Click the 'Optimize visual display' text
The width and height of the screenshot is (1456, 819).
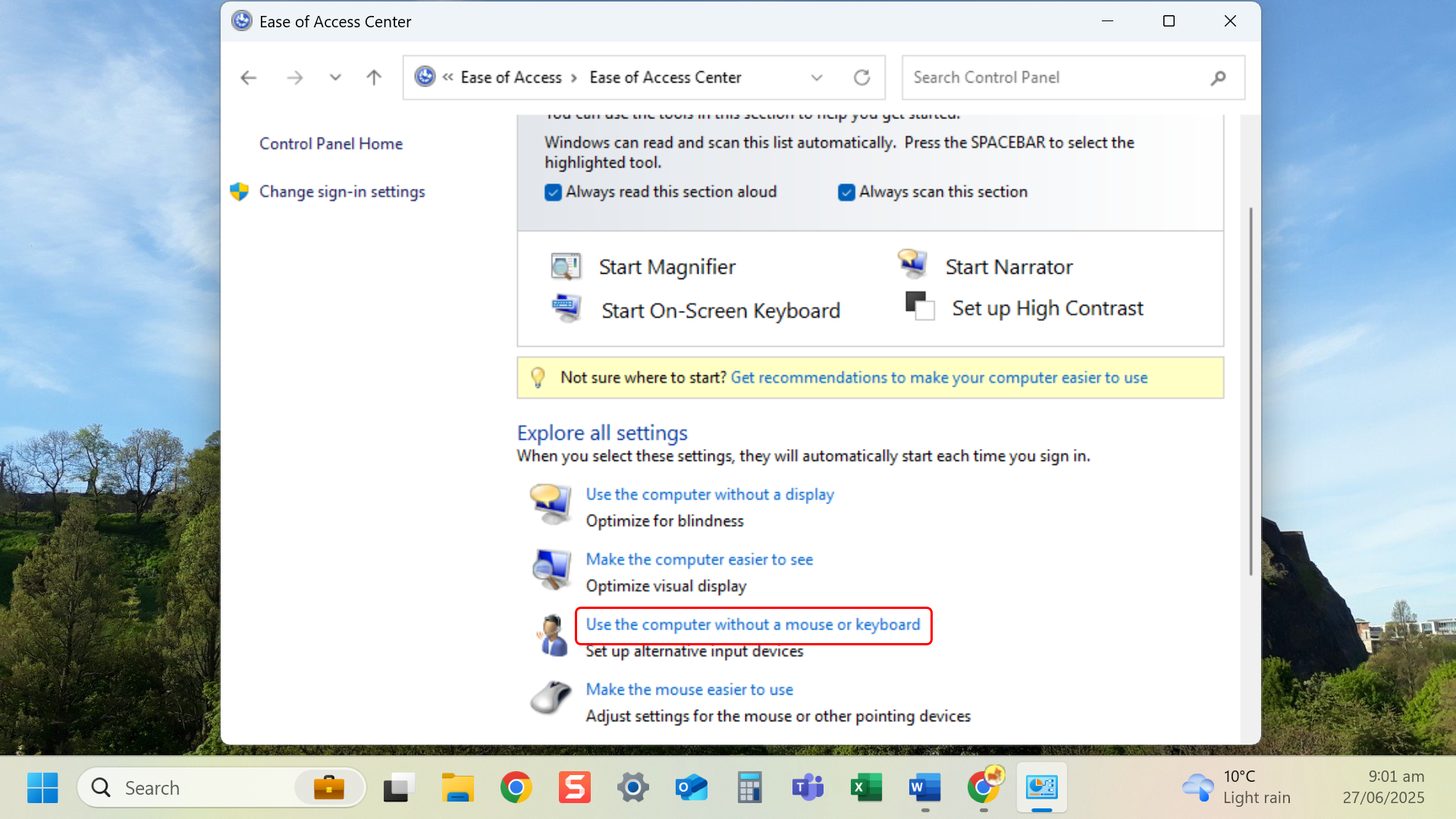666,586
